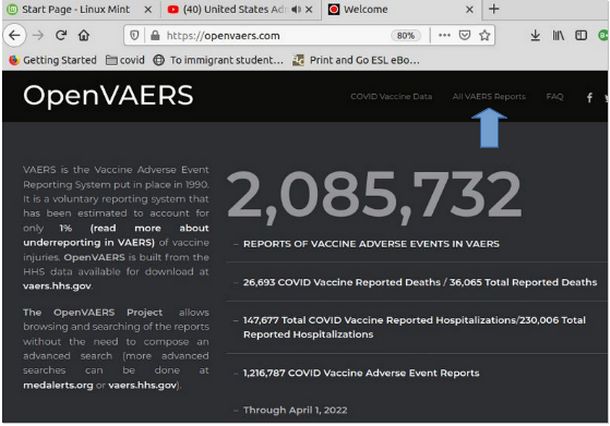This screenshot has height=426, width=610.
Task: Go back with the browser back arrow
Action: click(14, 35)
